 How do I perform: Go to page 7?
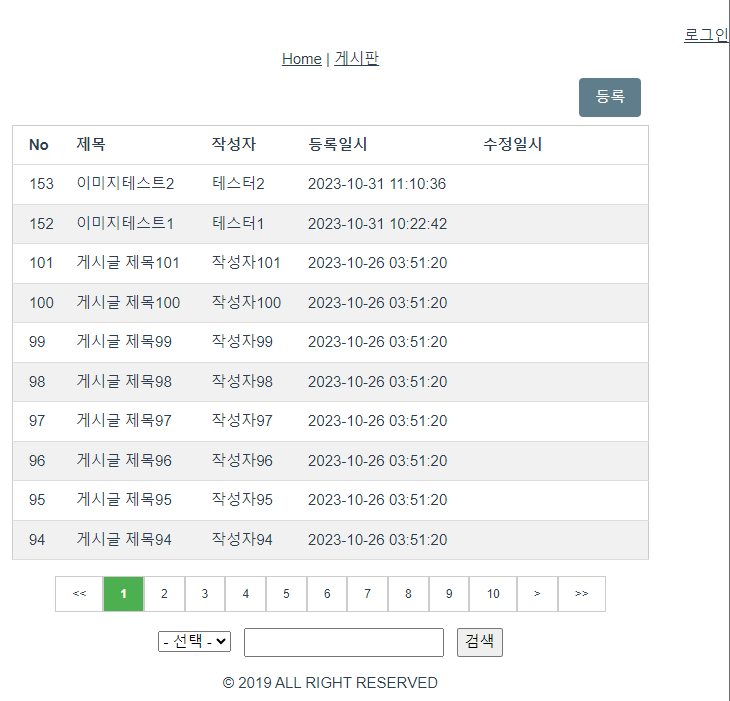click(x=368, y=594)
